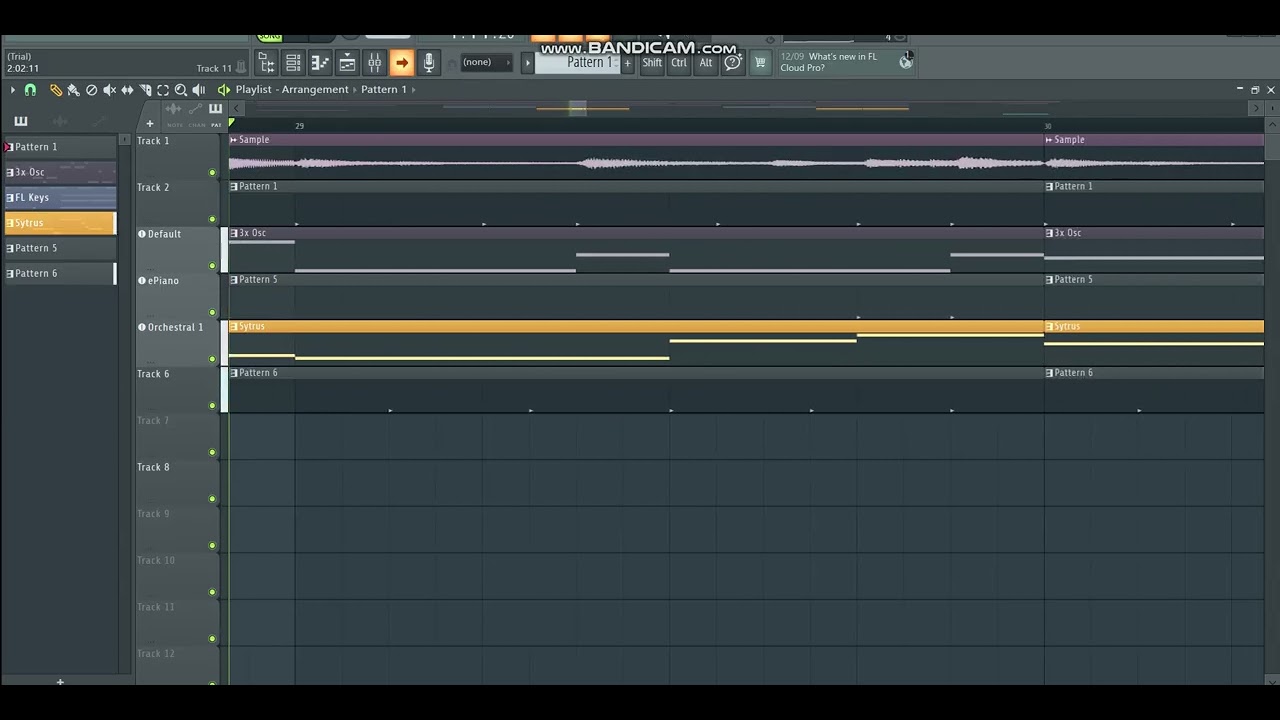Open the first Sample clip menu icon
Screen dimensions: 1280x720
234,140
